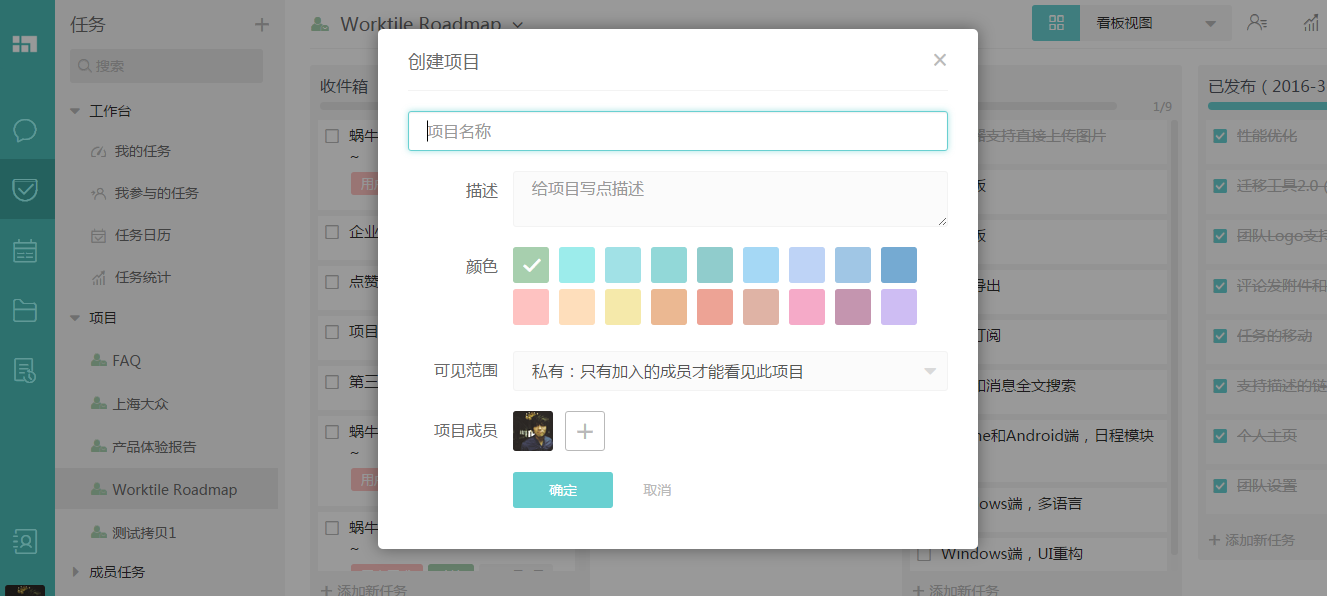Open the chat icon in the left sidebar
Screen dimensions: 1327x596
pyautogui.click(x=27, y=130)
